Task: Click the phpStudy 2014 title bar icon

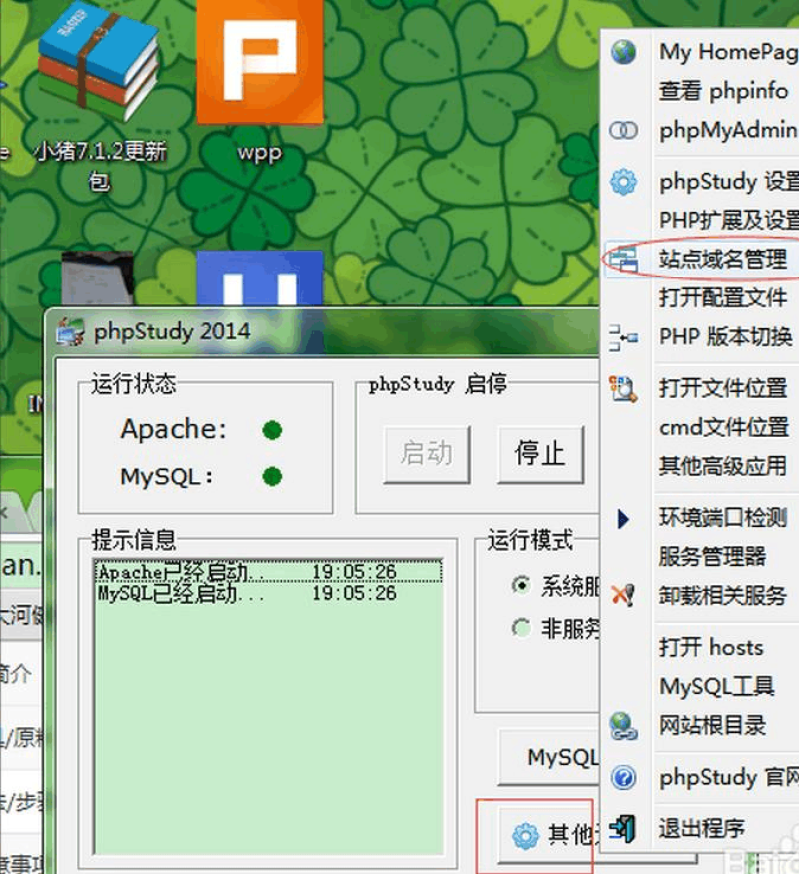Action: (x=70, y=332)
